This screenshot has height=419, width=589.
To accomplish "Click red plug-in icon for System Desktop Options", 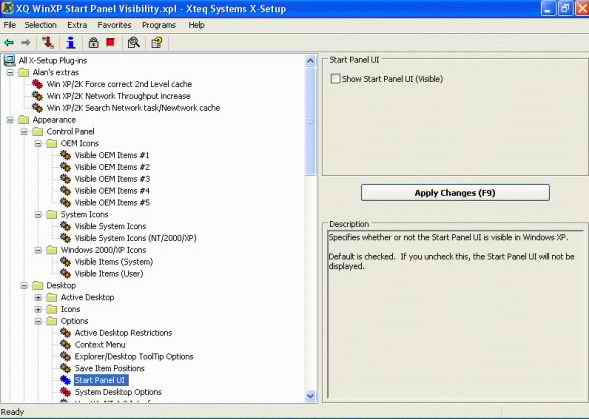I will (65, 392).
